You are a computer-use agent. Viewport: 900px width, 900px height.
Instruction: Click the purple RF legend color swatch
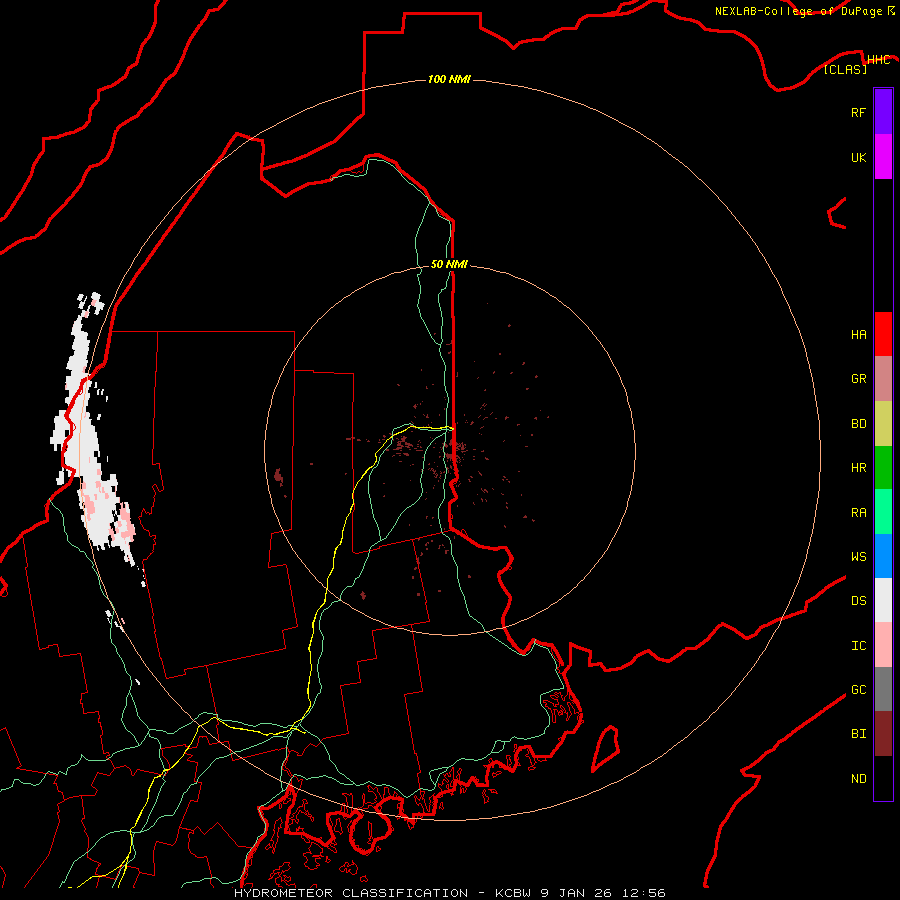tap(883, 112)
